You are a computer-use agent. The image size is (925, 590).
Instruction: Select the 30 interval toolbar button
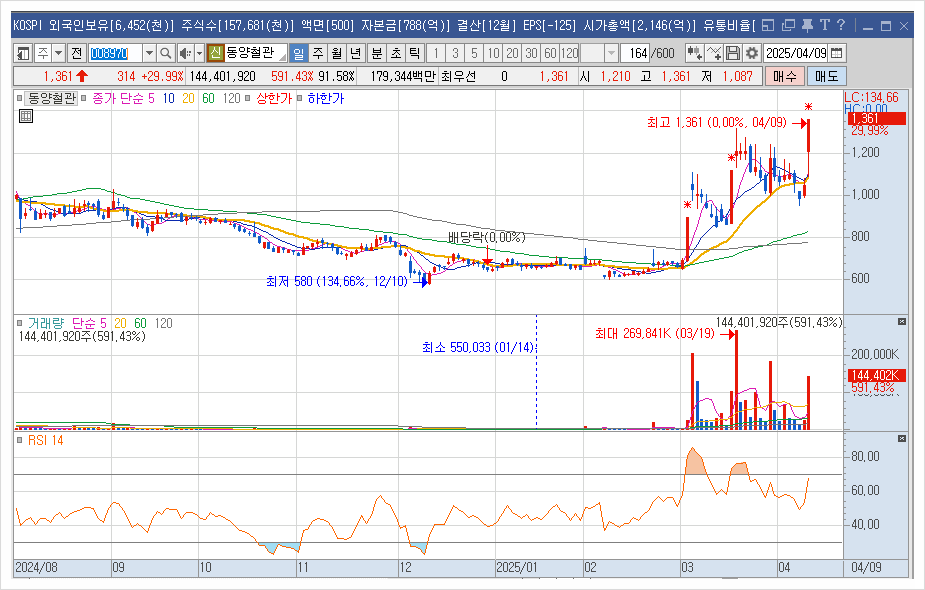click(532, 54)
